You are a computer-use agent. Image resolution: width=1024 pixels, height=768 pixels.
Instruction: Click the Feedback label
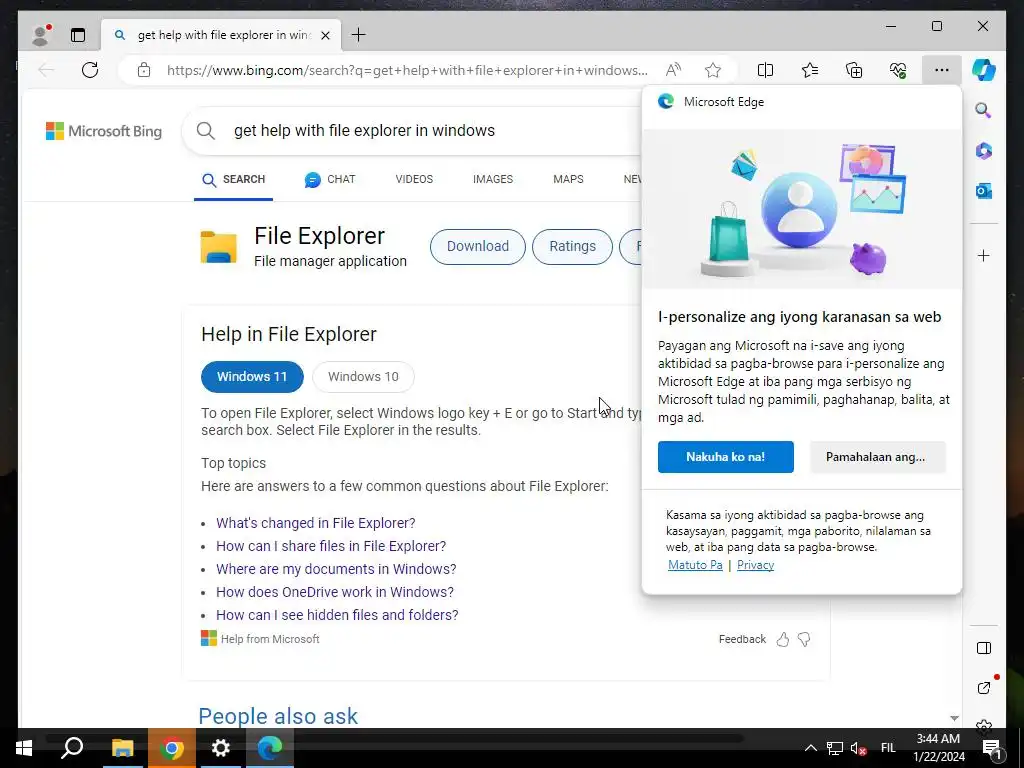[x=742, y=639]
